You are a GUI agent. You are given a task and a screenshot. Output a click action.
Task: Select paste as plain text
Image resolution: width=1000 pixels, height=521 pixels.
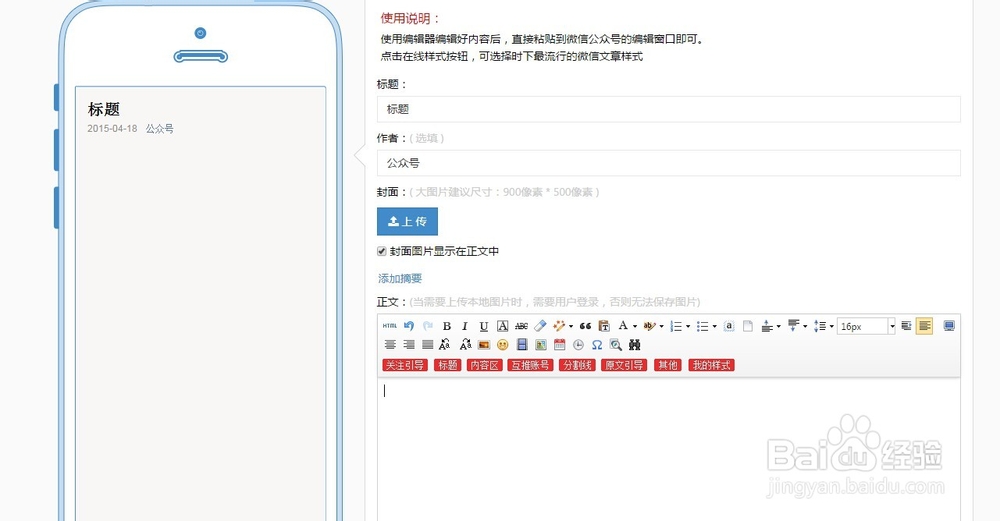click(604, 326)
